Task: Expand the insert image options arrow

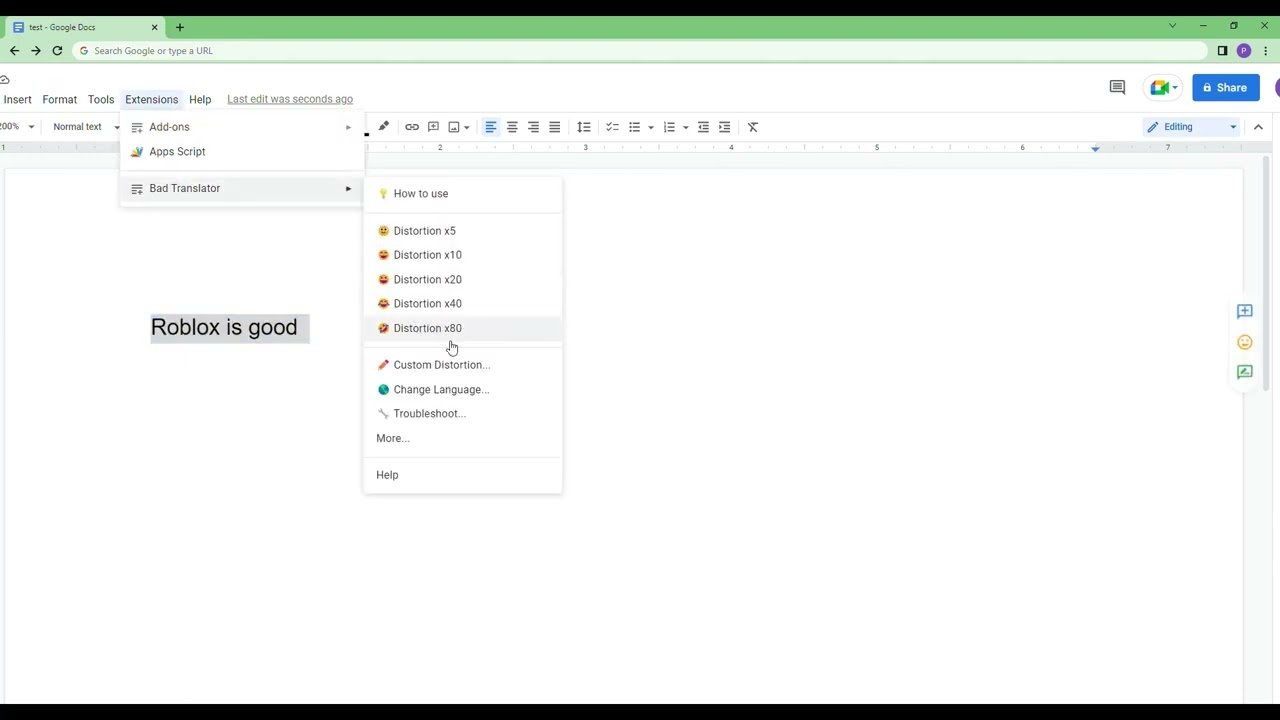Action: tap(467, 127)
